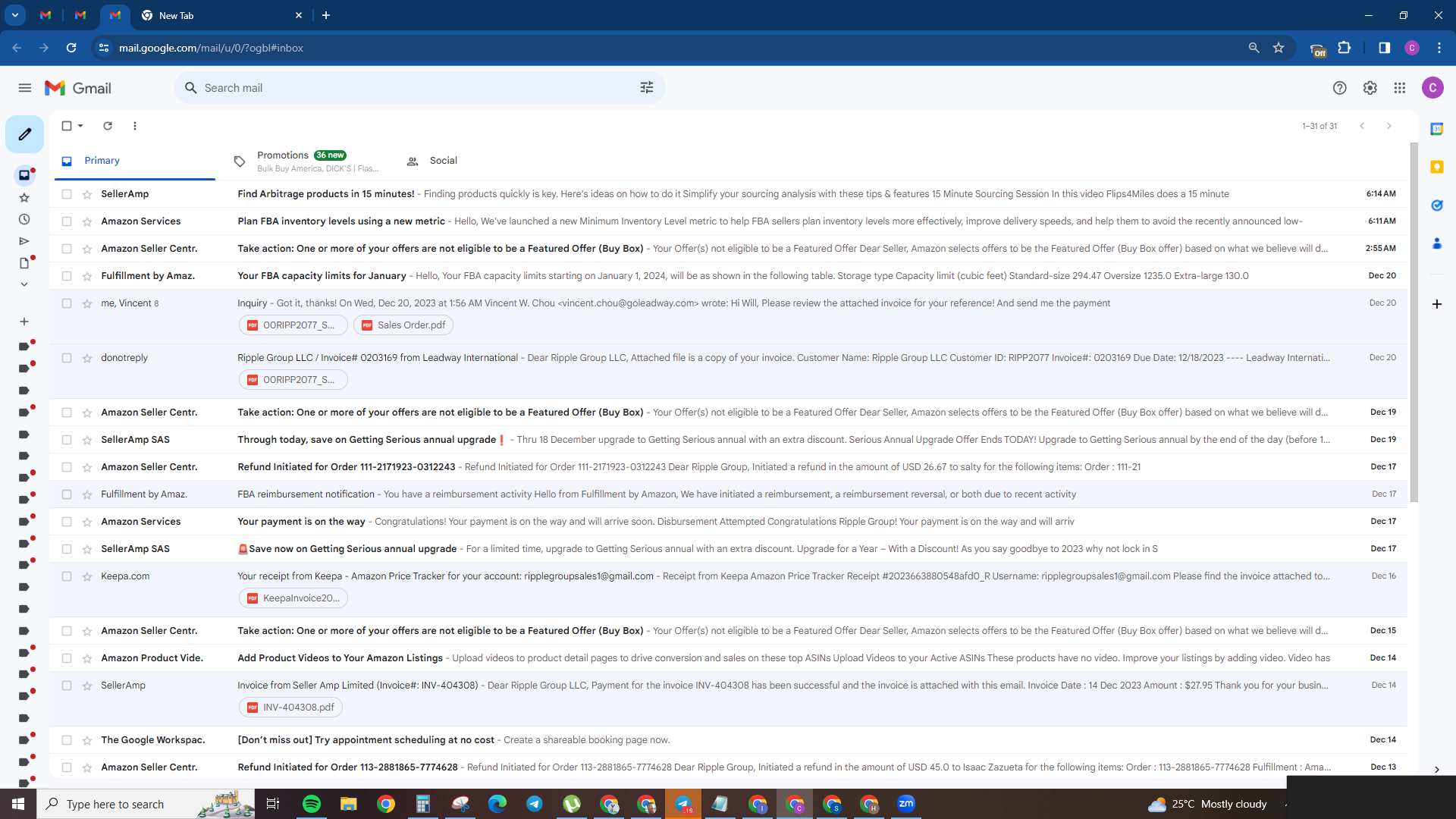The width and height of the screenshot is (1456, 819).
Task: Switch to the Primary tab
Action: click(135, 161)
